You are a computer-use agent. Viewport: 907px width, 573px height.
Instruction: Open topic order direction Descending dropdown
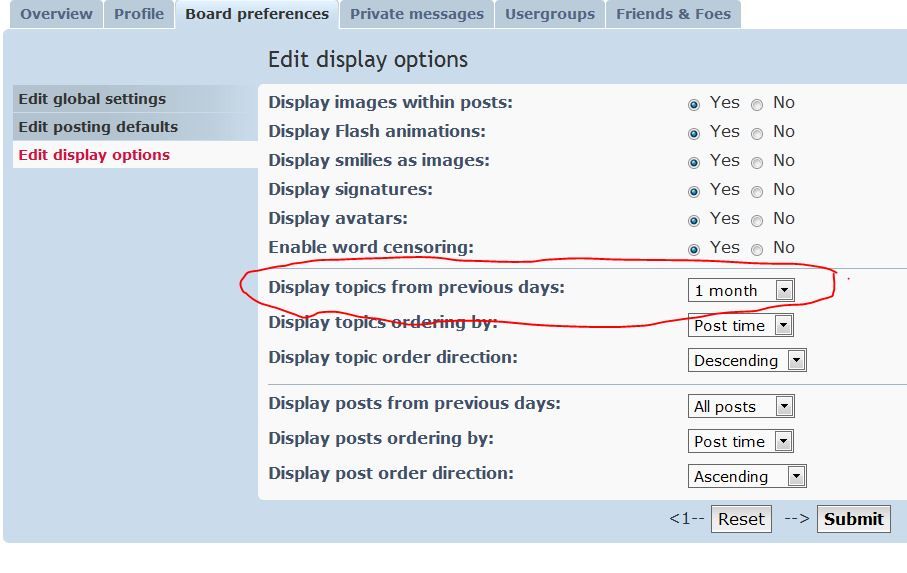pyautogui.click(x=747, y=360)
